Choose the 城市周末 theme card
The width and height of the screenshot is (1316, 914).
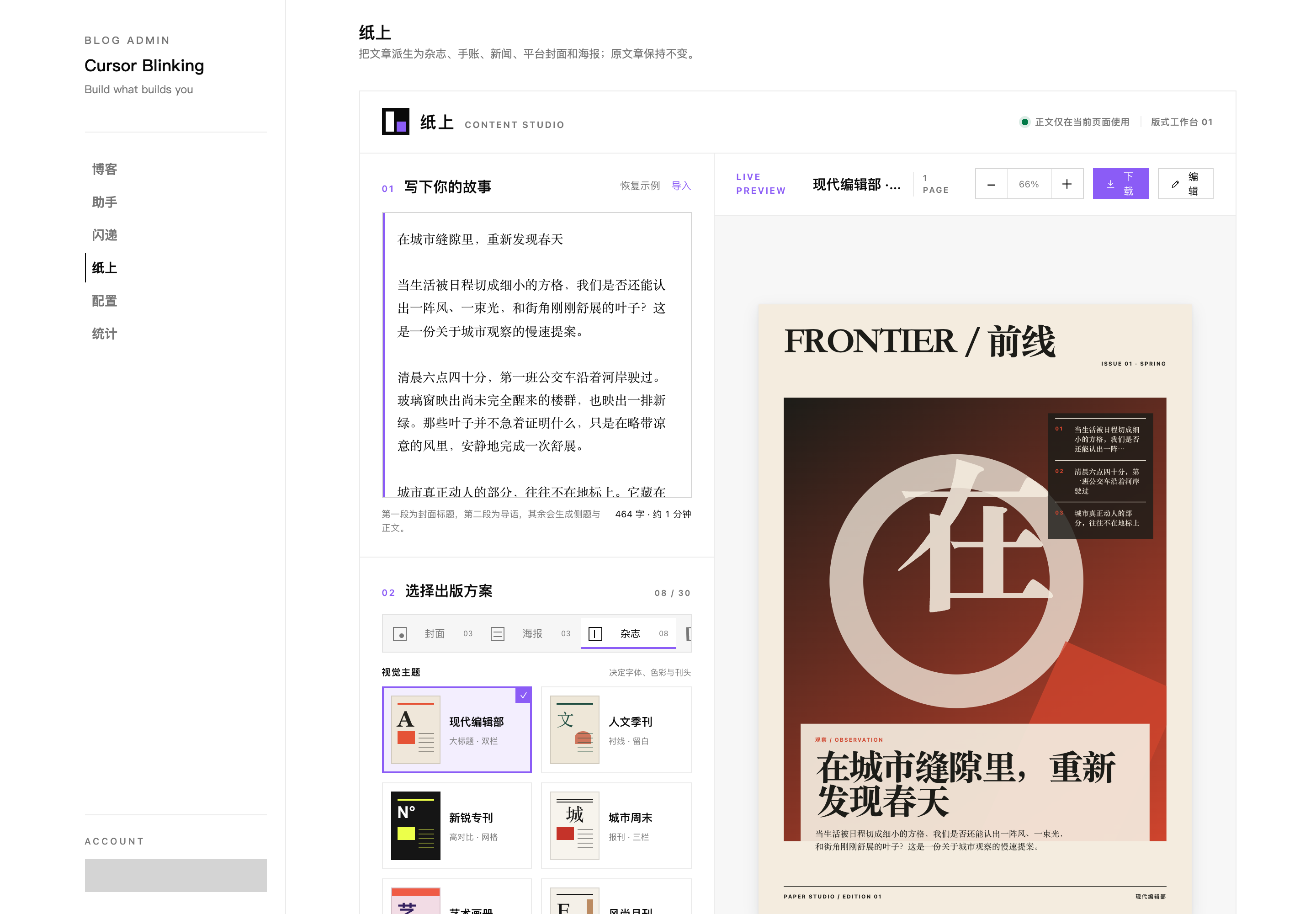(x=616, y=825)
